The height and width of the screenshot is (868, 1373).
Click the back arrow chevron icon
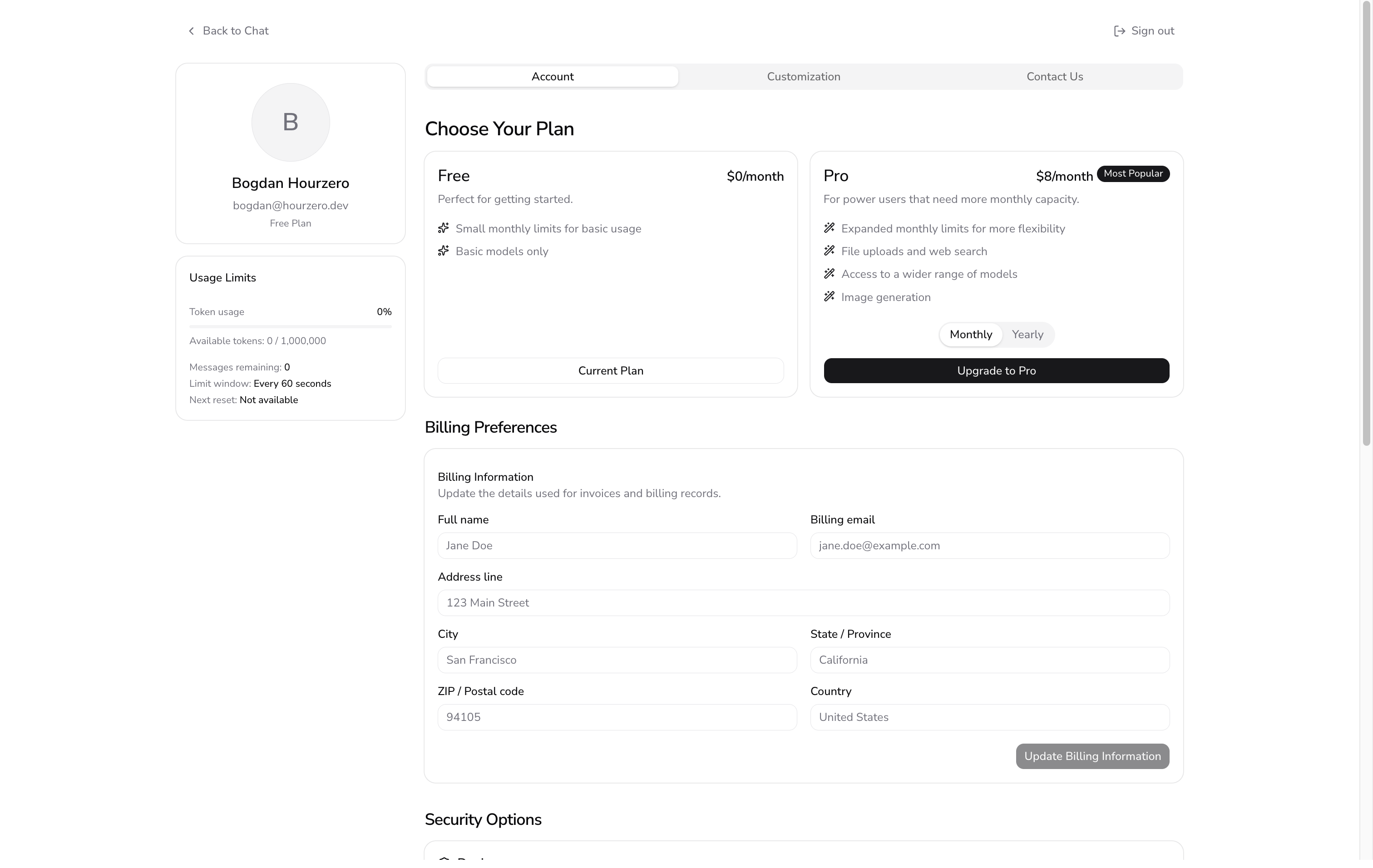(x=192, y=31)
